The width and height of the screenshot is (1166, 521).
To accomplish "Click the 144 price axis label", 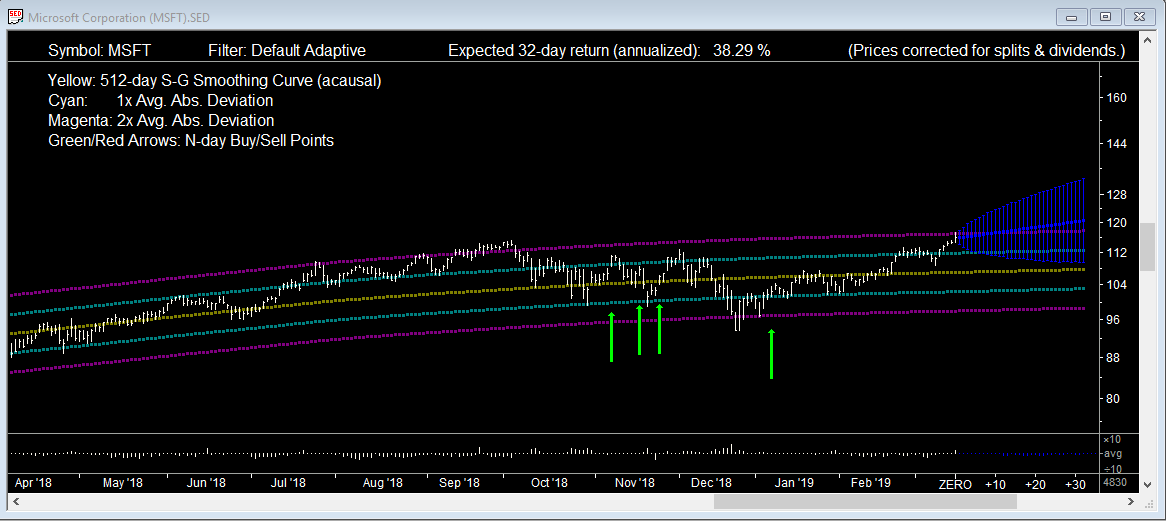I will pos(1118,143).
